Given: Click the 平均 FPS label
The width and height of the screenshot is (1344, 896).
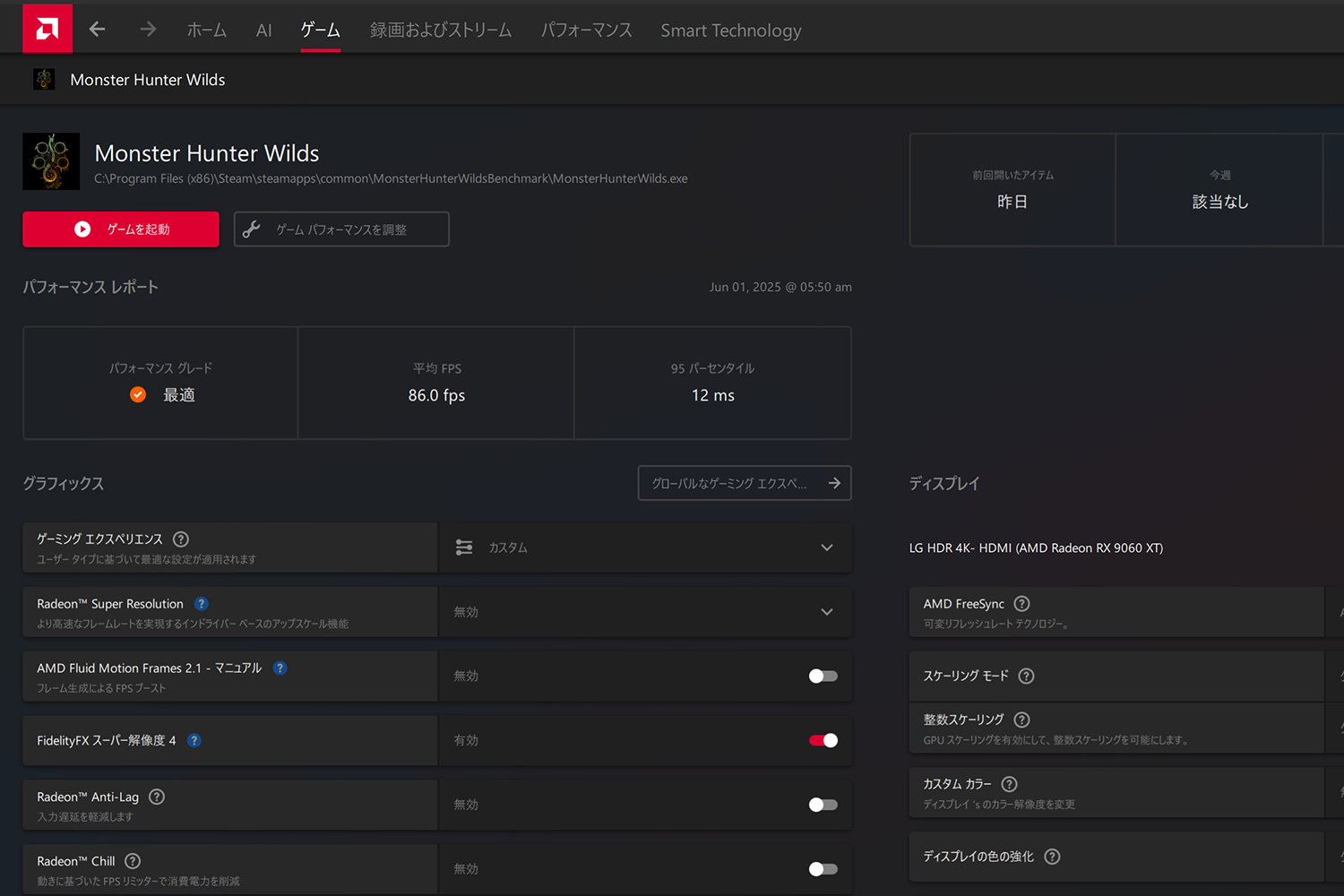Looking at the screenshot, I should (437, 368).
